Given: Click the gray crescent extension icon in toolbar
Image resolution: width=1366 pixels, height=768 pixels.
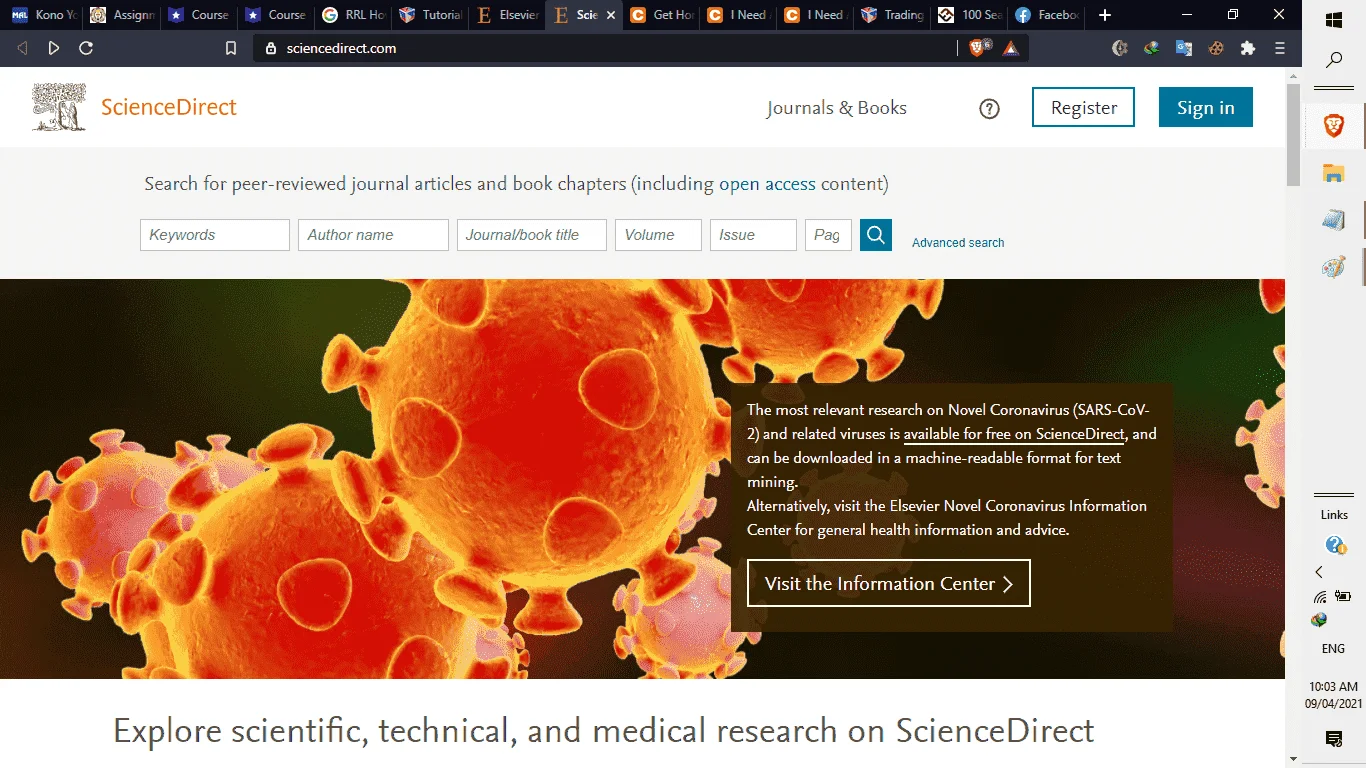Looking at the screenshot, I should [x=1120, y=48].
